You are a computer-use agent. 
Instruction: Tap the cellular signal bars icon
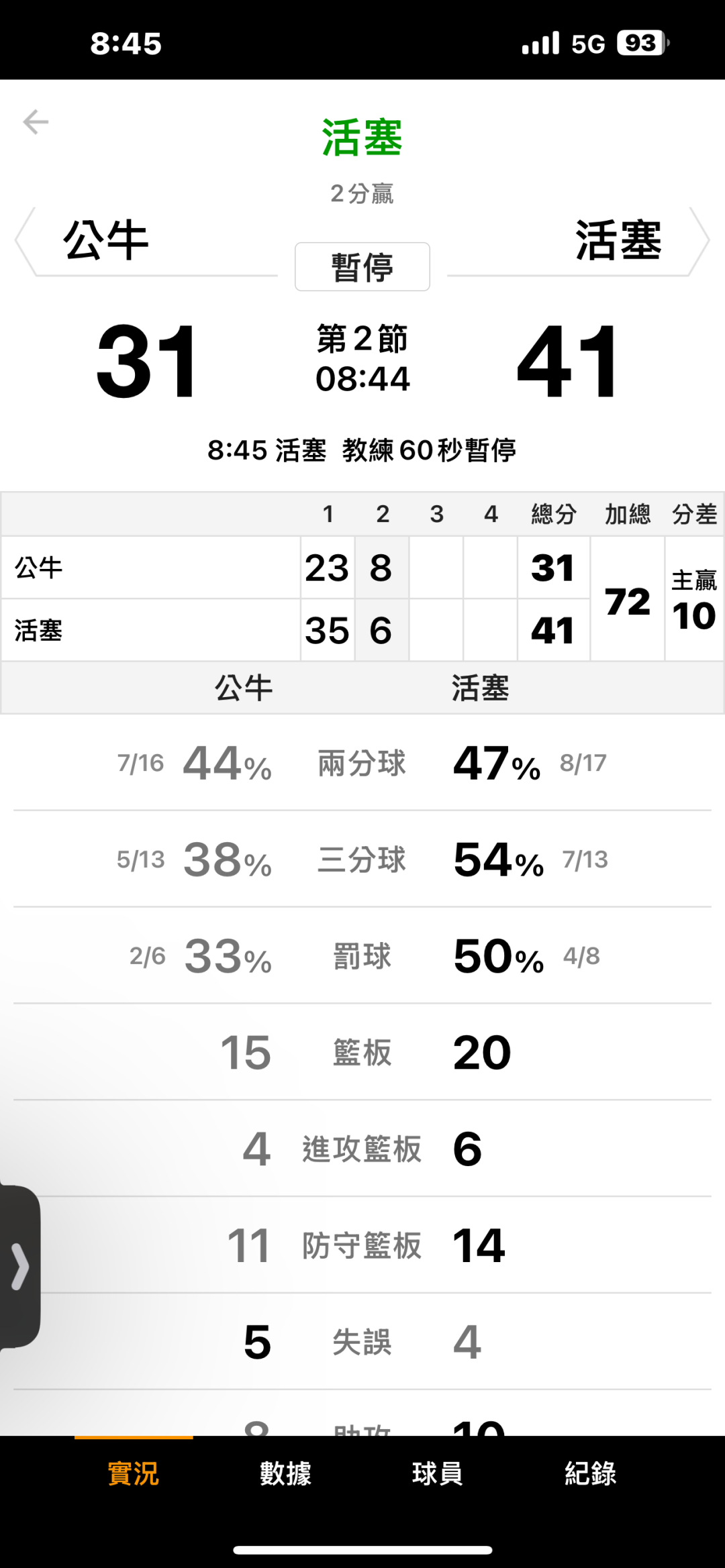click(540, 44)
